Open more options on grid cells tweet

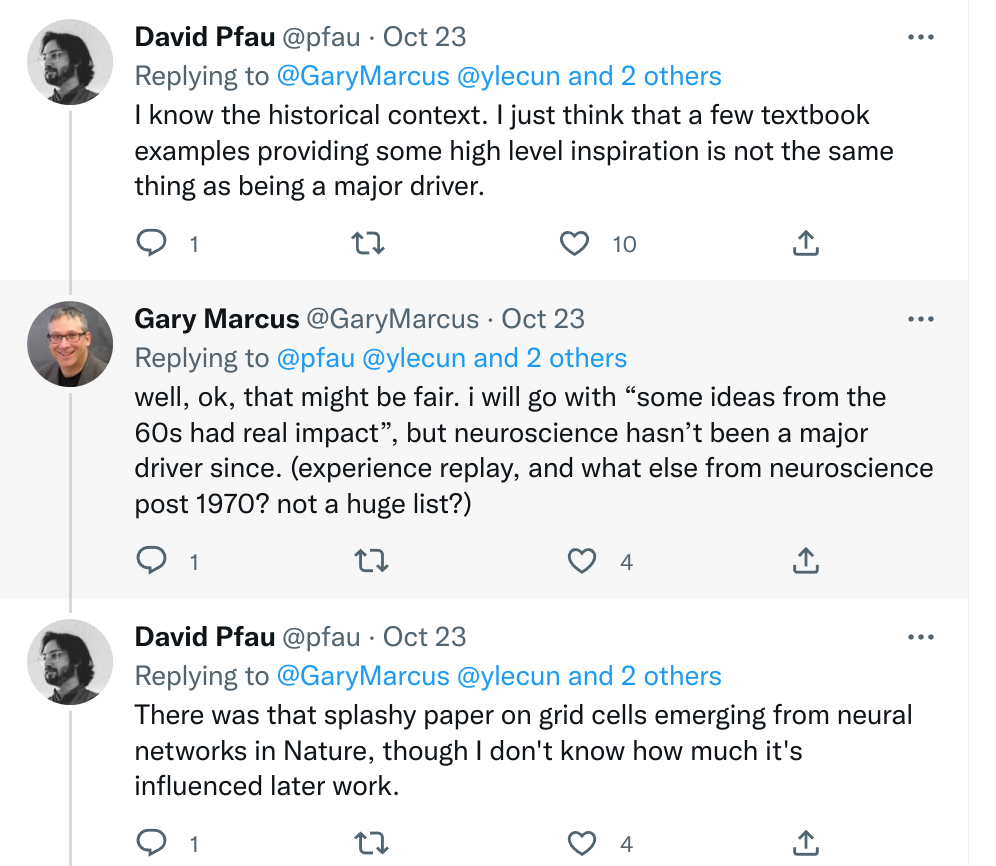click(x=919, y=637)
